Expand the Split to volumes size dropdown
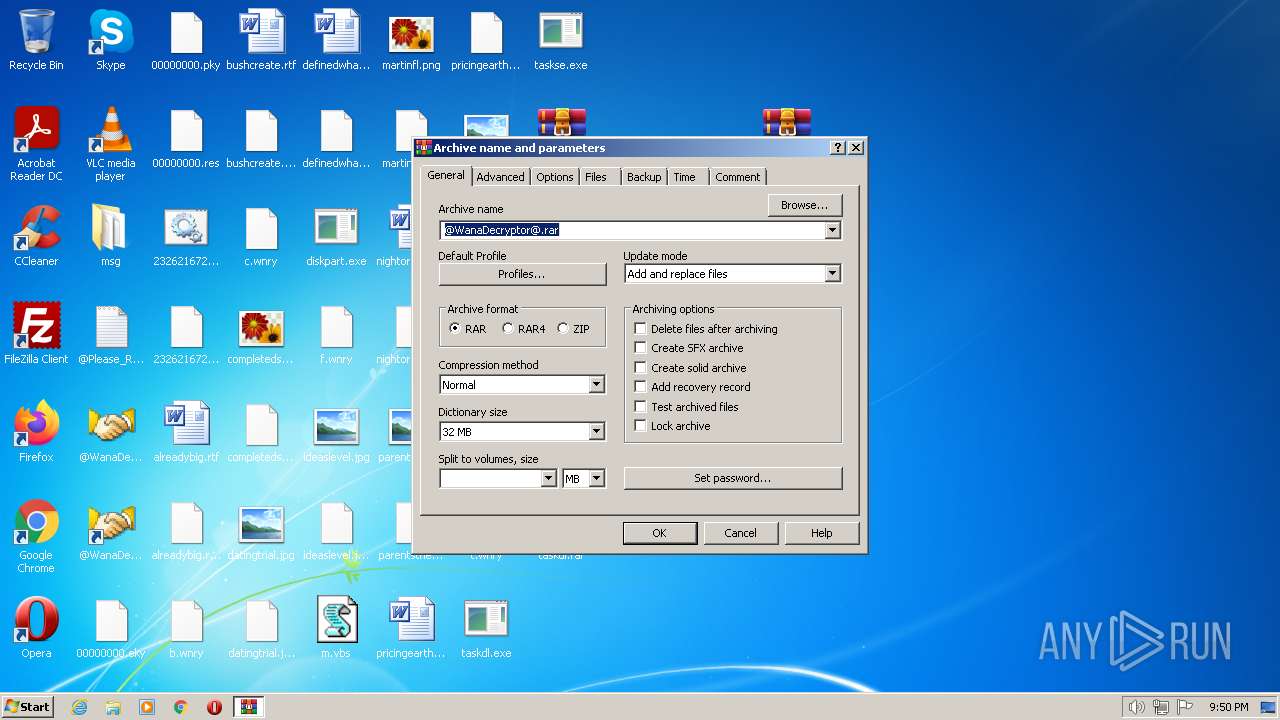Viewport: 1280px width, 720px height. [x=548, y=479]
